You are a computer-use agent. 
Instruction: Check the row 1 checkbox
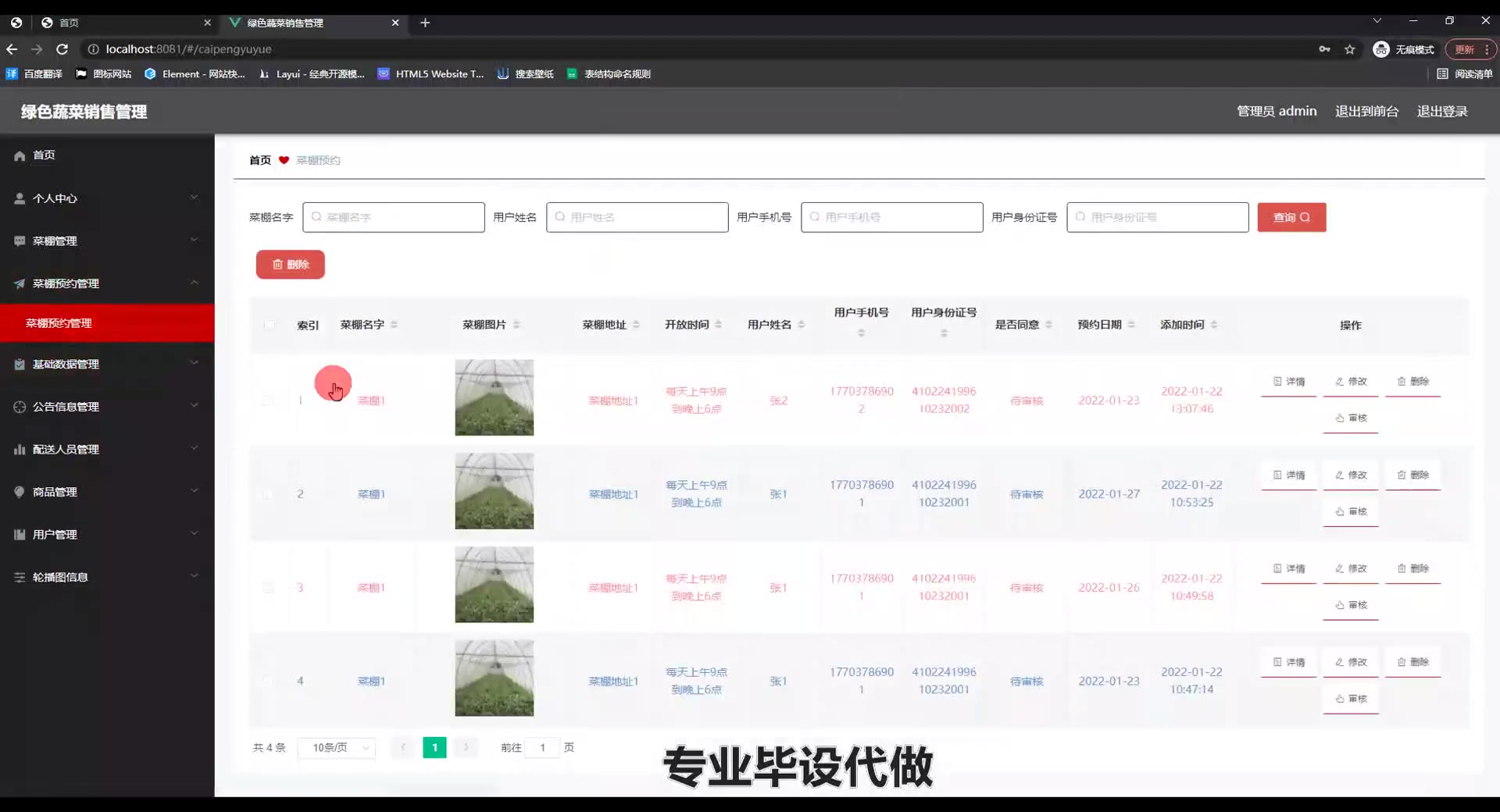[268, 401]
